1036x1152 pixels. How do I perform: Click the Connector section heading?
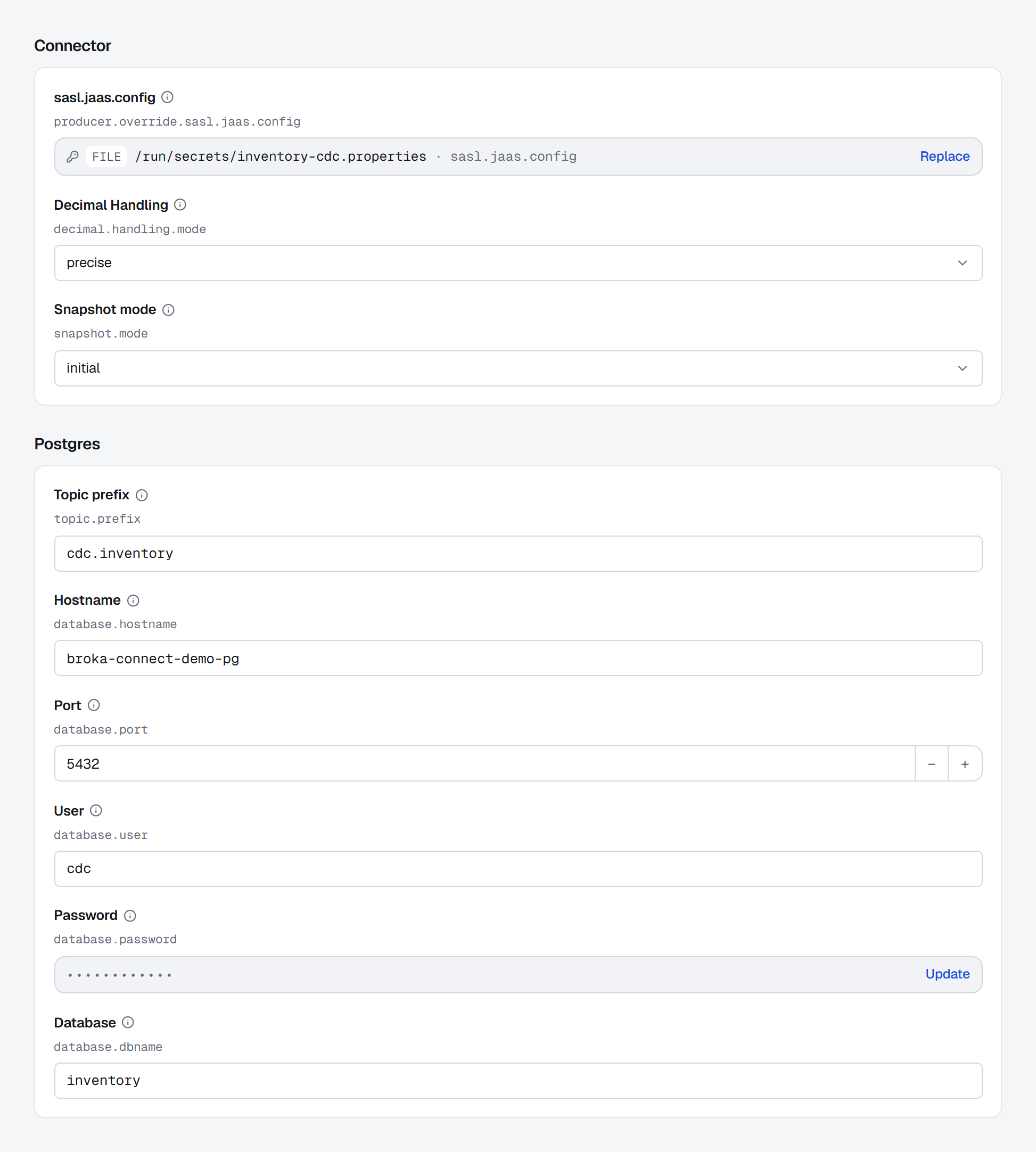[x=73, y=46]
